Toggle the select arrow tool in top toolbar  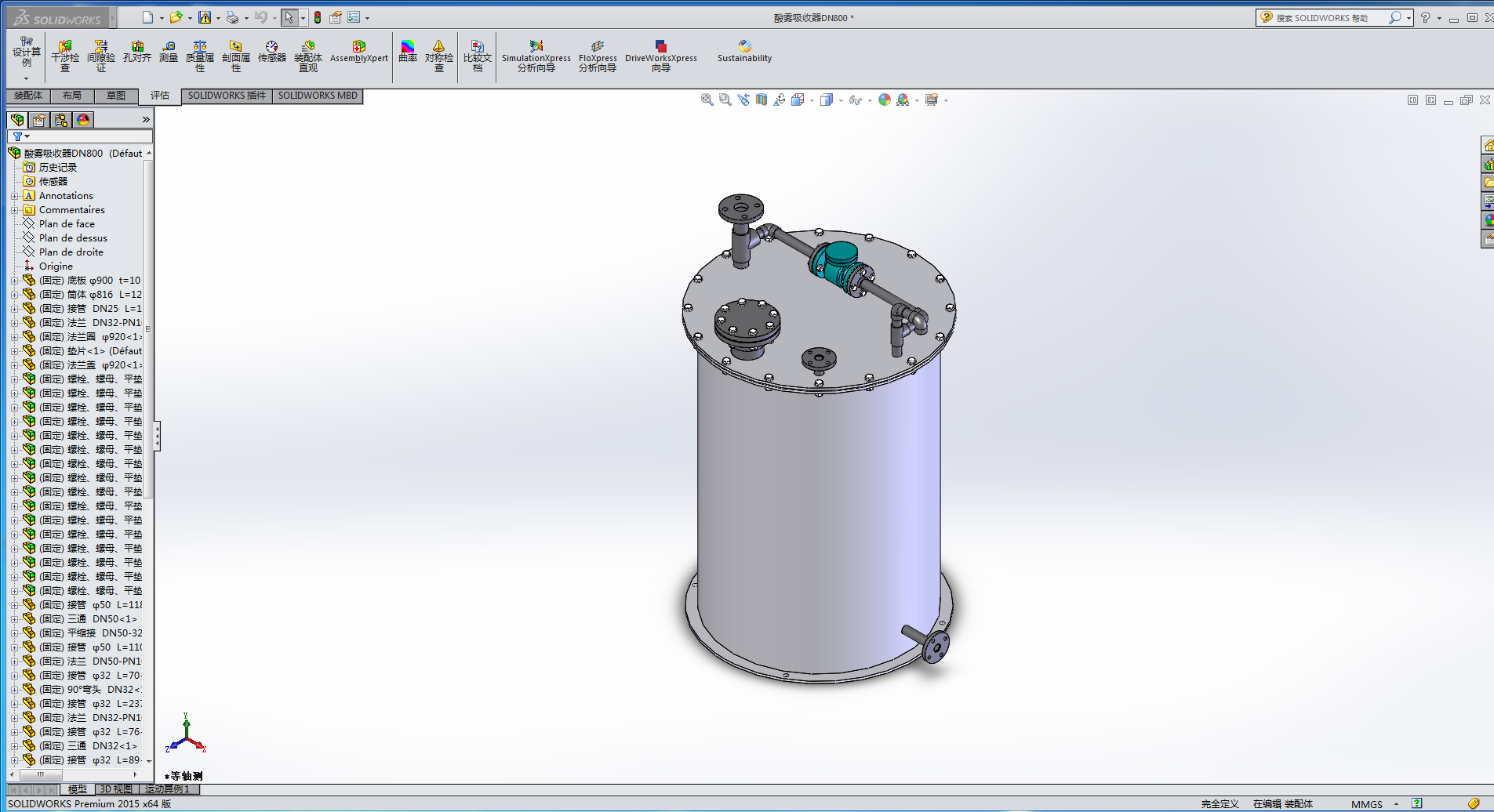click(x=289, y=17)
